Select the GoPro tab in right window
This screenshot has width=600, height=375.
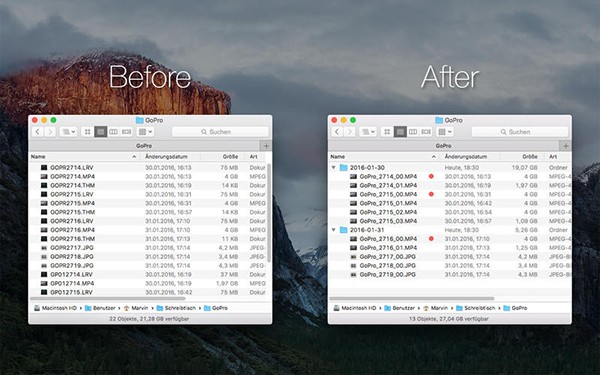pyautogui.click(x=443, y=146)
